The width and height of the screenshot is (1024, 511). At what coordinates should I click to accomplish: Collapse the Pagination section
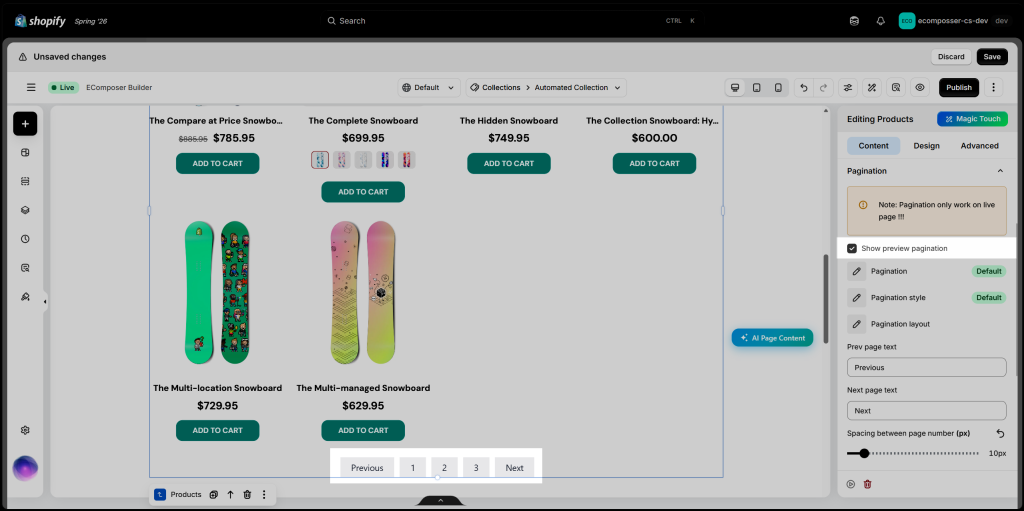[1000, 171]
